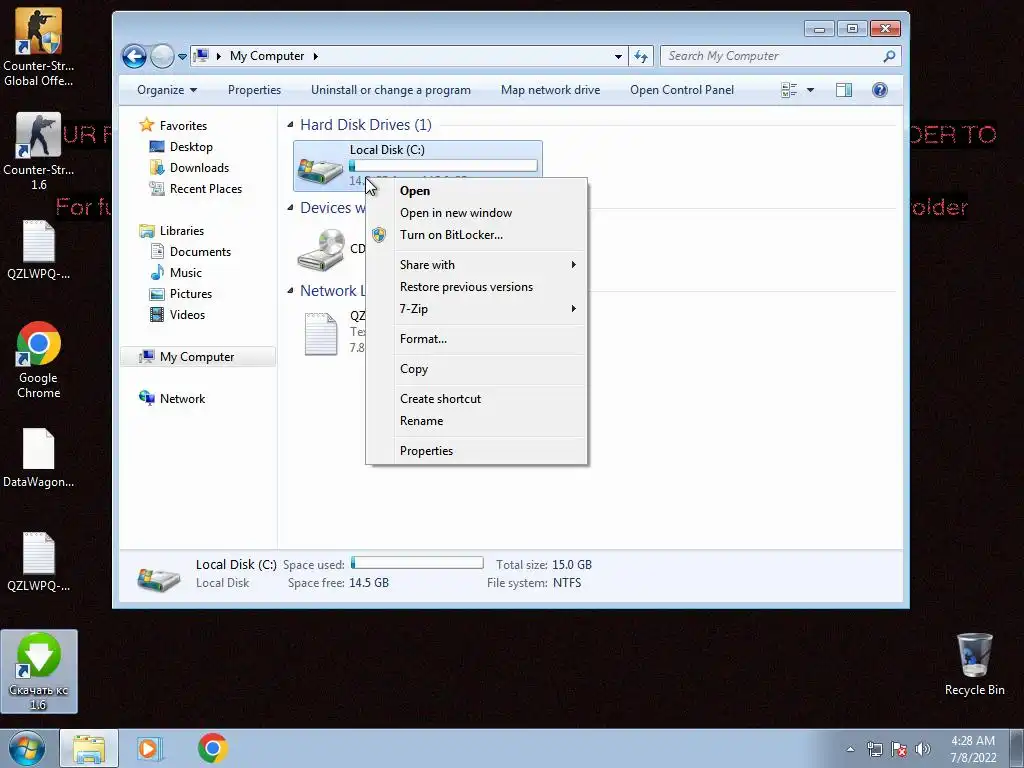Collapse the Devices group triangle
1024x768 pixels.
point(290,208)
